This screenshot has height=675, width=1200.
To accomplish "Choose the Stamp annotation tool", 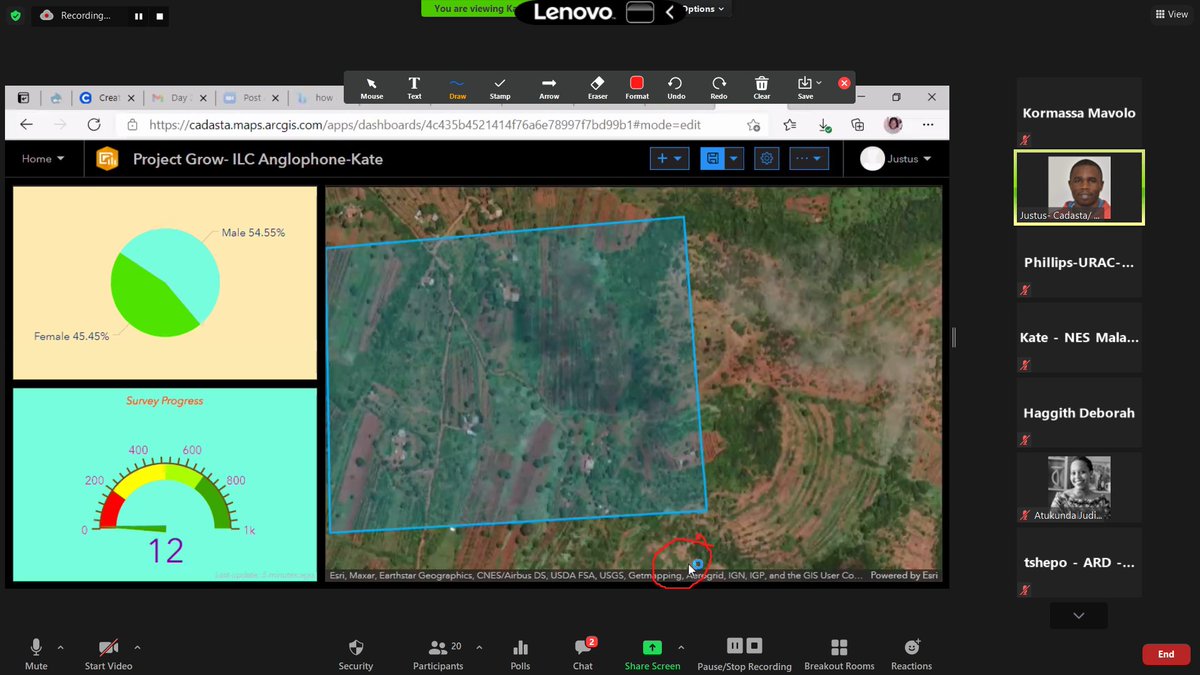I will pyautogui.click(x=500, y=87).
